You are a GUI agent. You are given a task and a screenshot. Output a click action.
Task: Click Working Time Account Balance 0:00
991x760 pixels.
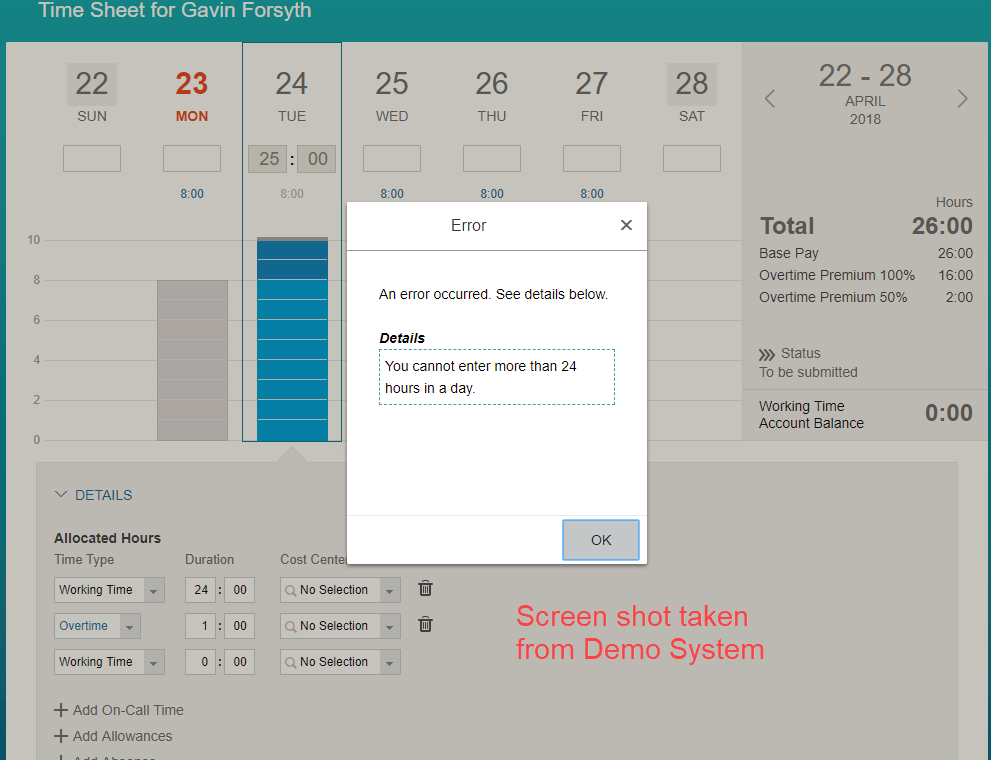[x=949, y=413]
